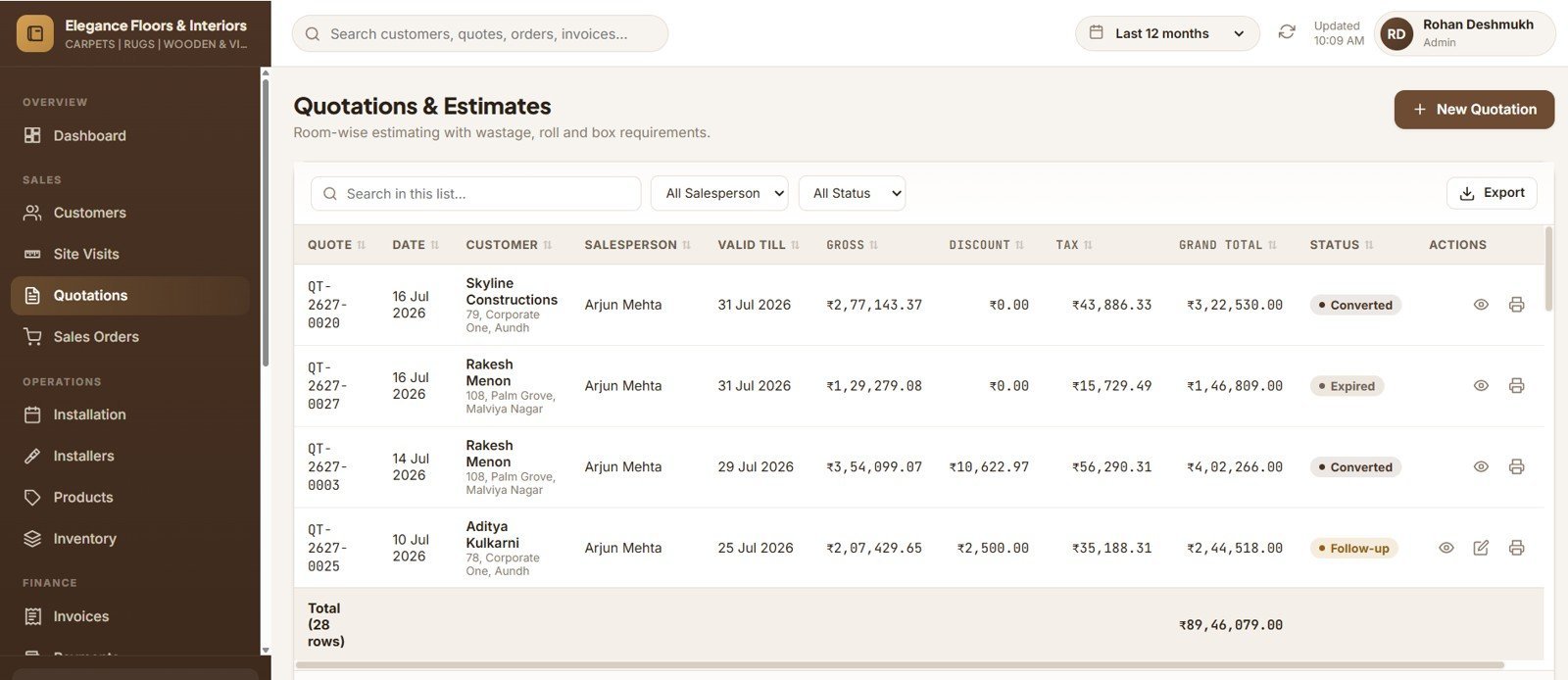The width and height of the screenshot is (1568, 680).
Task: Click the horizontal table scrollbar
Action: (899, 665)
